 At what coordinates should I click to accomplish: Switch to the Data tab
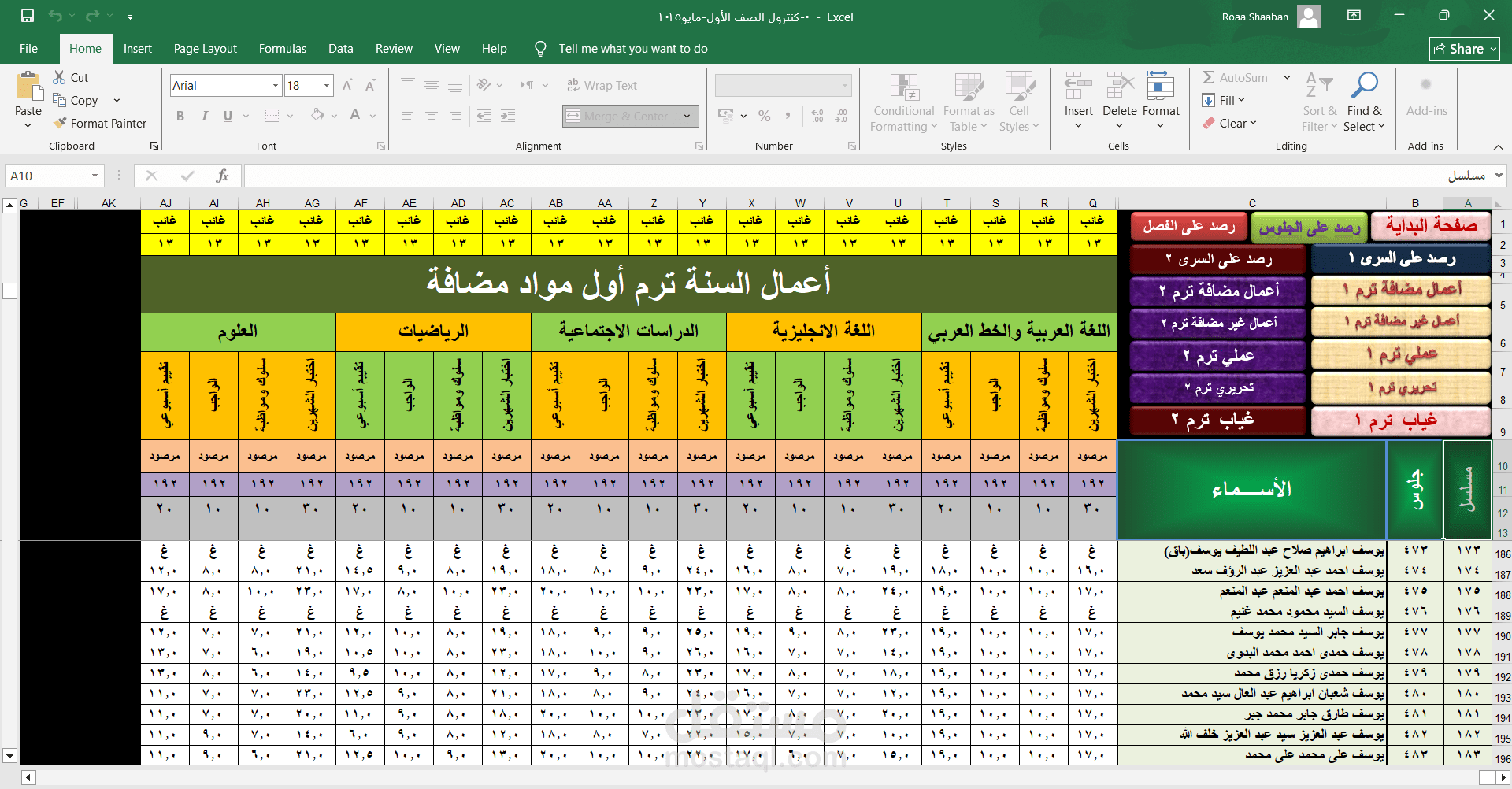click(340, 48)
